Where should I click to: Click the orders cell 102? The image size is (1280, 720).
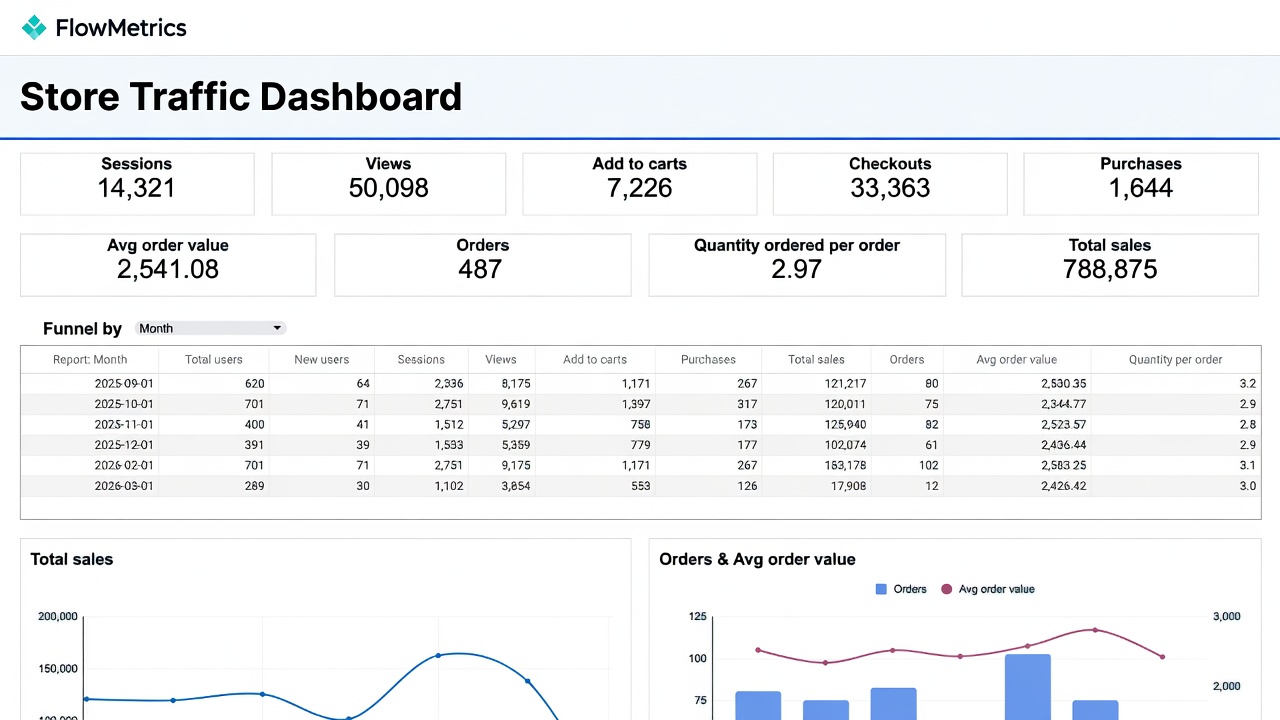click(x=928, y=465)
